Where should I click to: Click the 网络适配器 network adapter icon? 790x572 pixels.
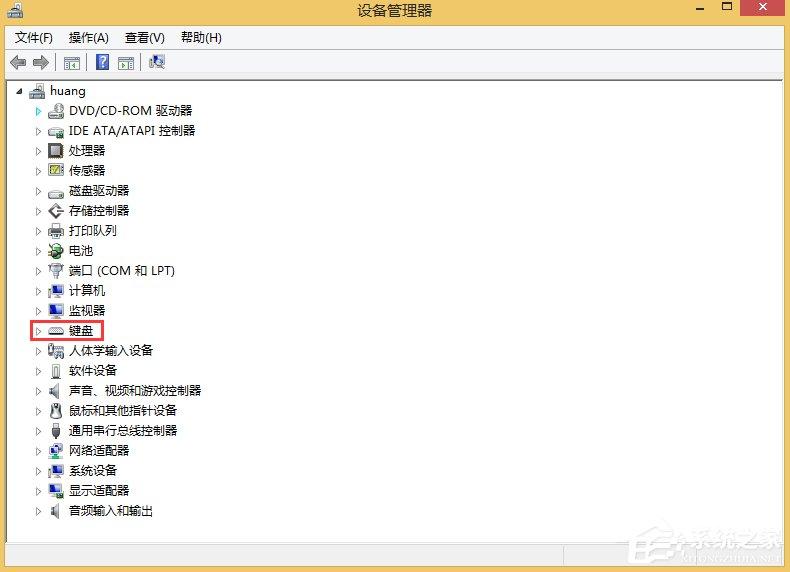56,451
